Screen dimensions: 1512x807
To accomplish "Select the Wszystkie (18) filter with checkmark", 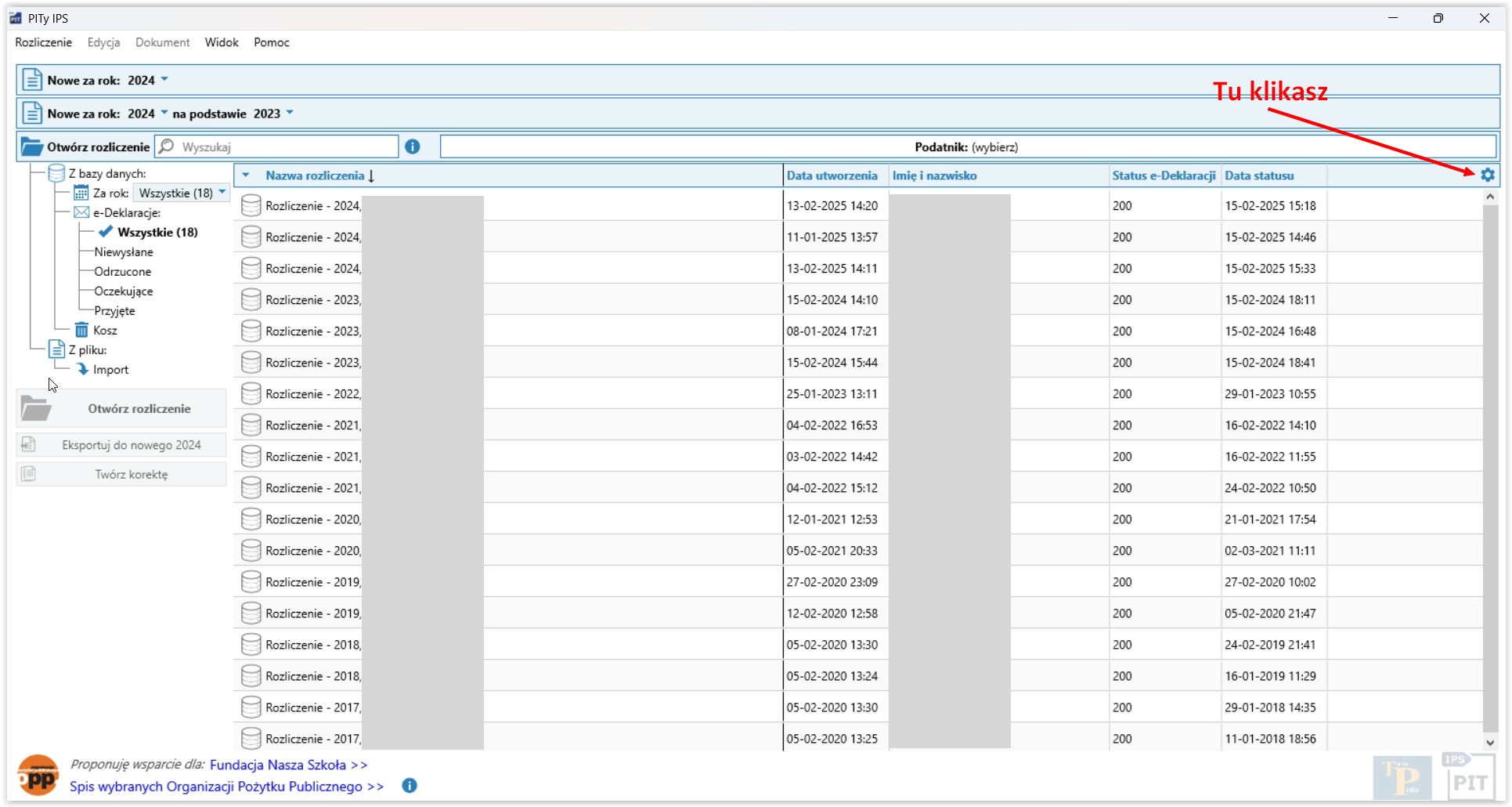I will tap(157, 232).
